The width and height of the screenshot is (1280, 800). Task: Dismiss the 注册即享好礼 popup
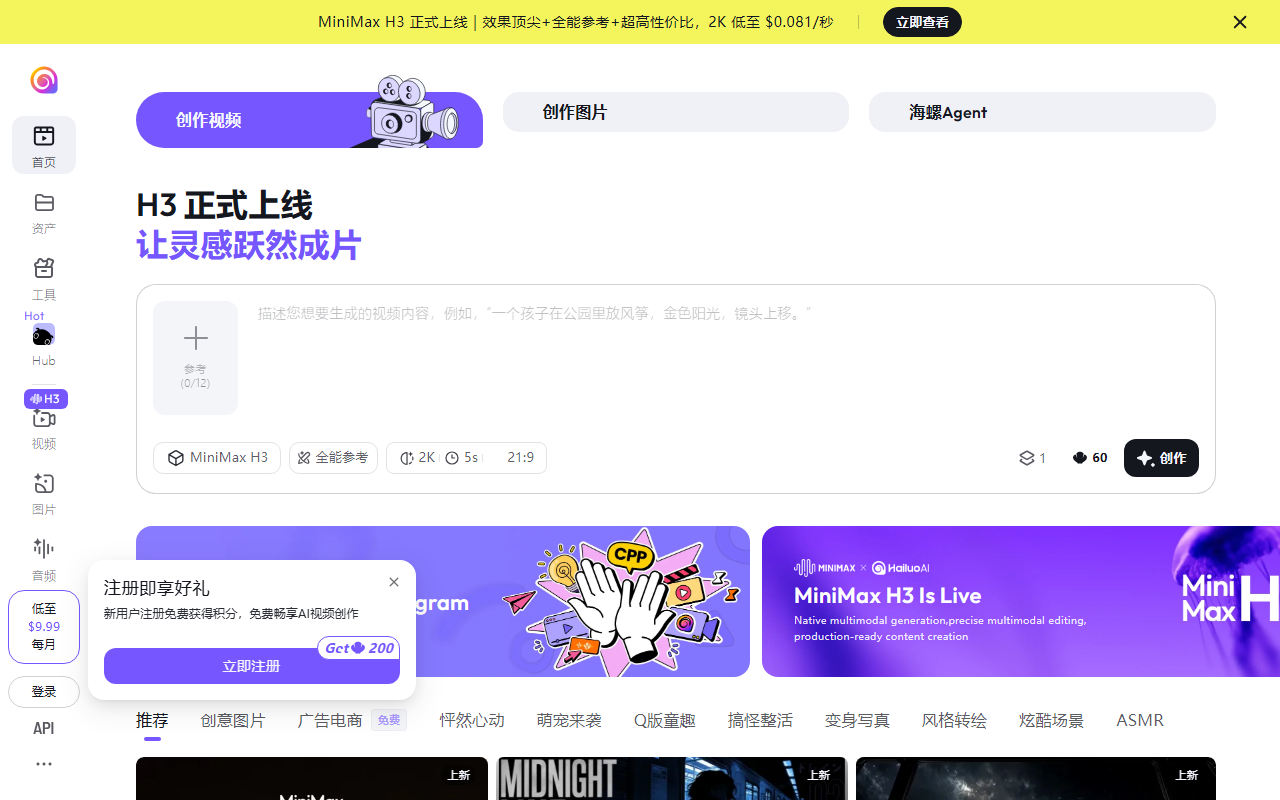click(394, 582)
